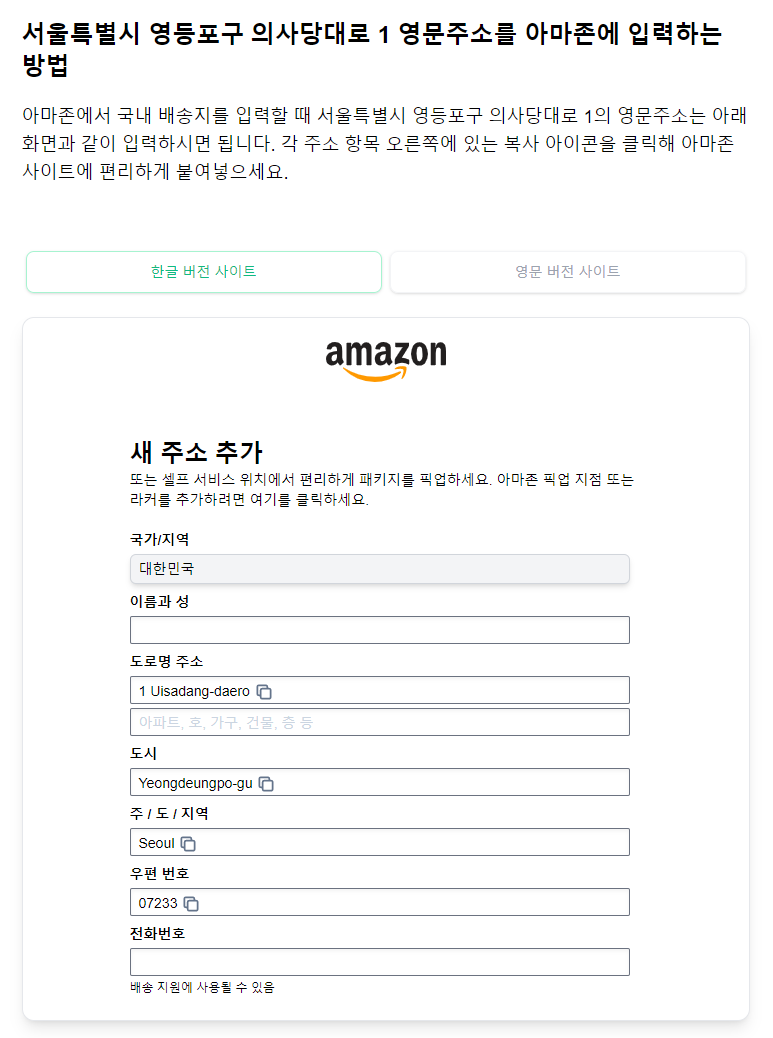
Task: Click the name input under 이름과 성
Action: click(x=379, y=629)
